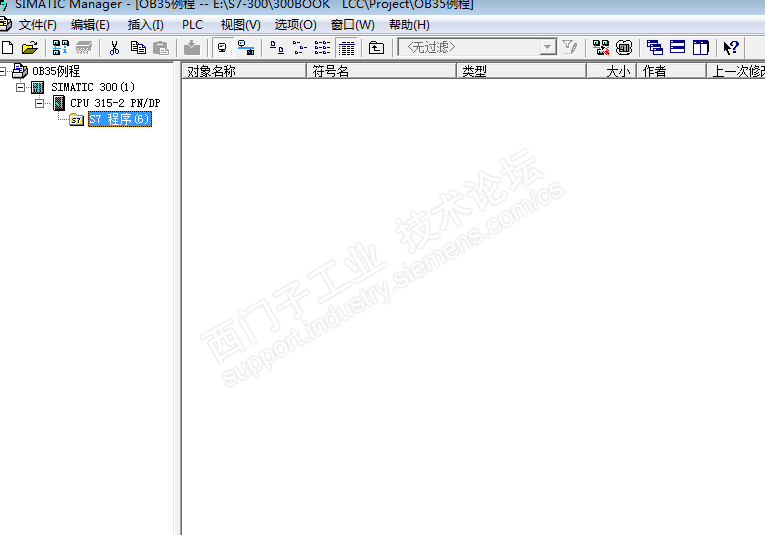Create a new project with the New icon
The height and width of the screenshot is (535, 765).
[x=8, y=48]
